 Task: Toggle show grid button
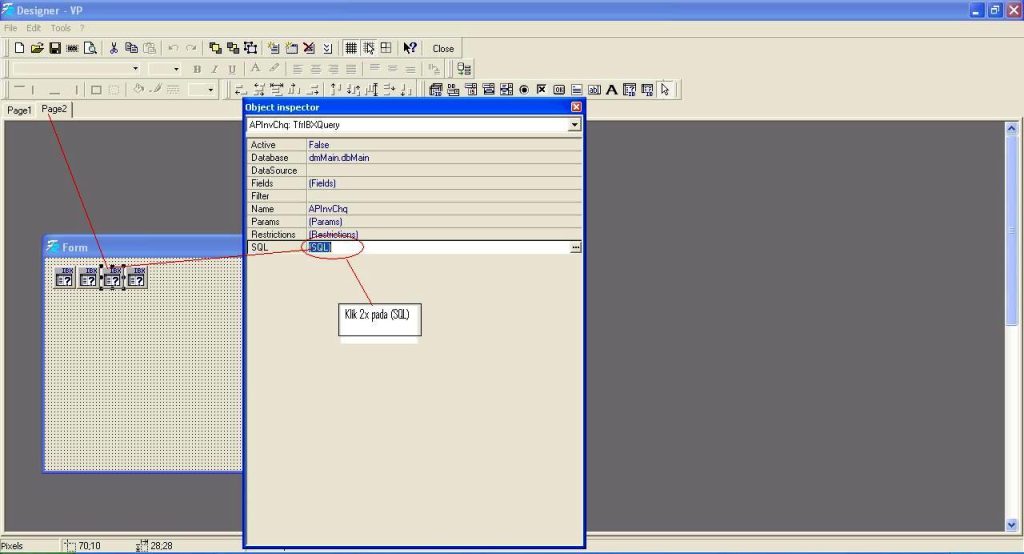[351, 48]
